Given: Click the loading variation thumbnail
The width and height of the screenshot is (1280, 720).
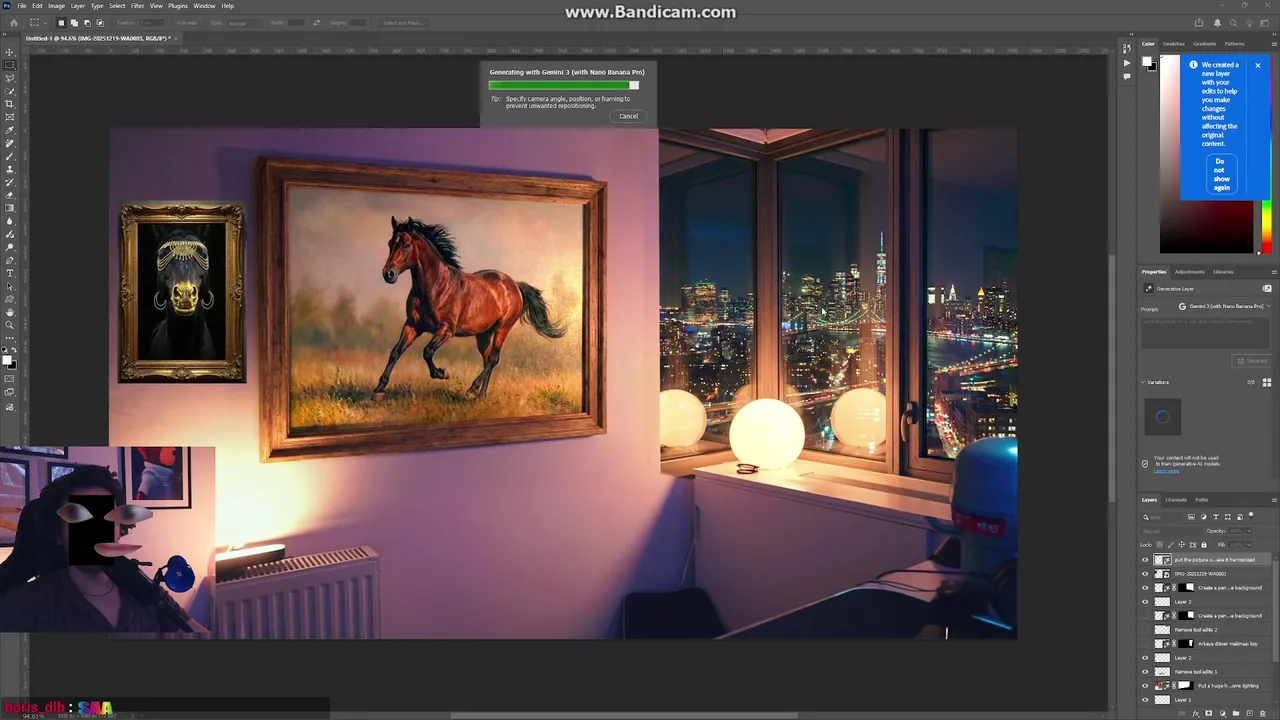Looking at the screenshot, I should point(1163,417).
